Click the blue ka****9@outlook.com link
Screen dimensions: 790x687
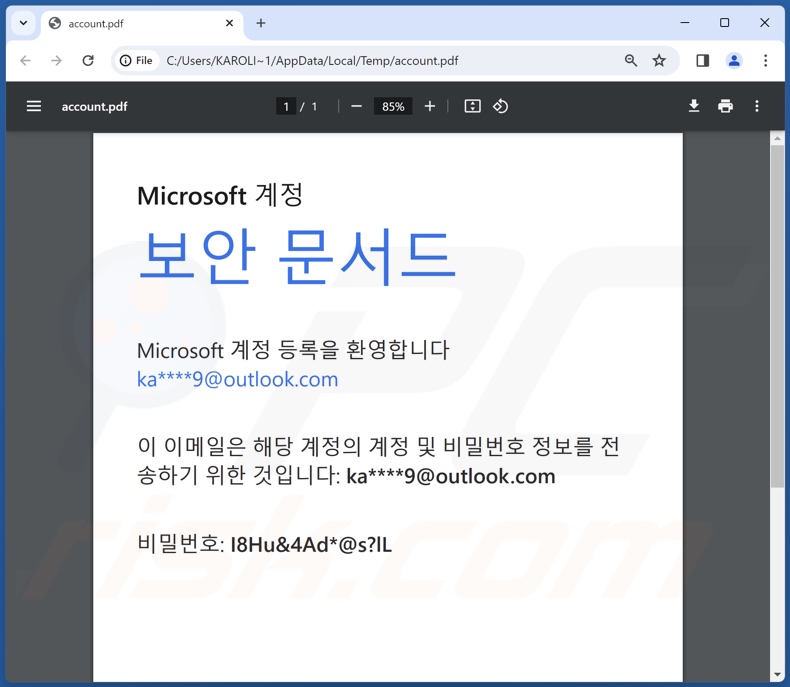(237, 379)
